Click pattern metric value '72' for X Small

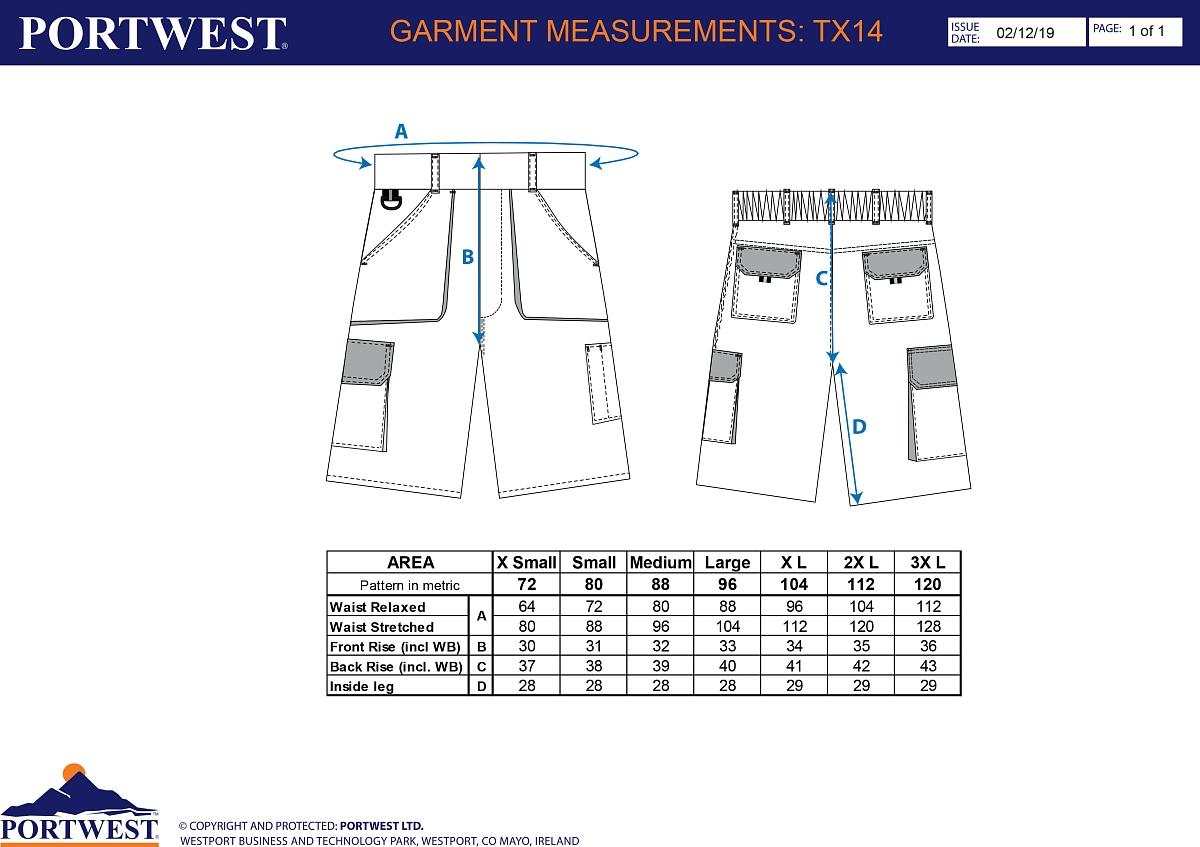(527, 585)
